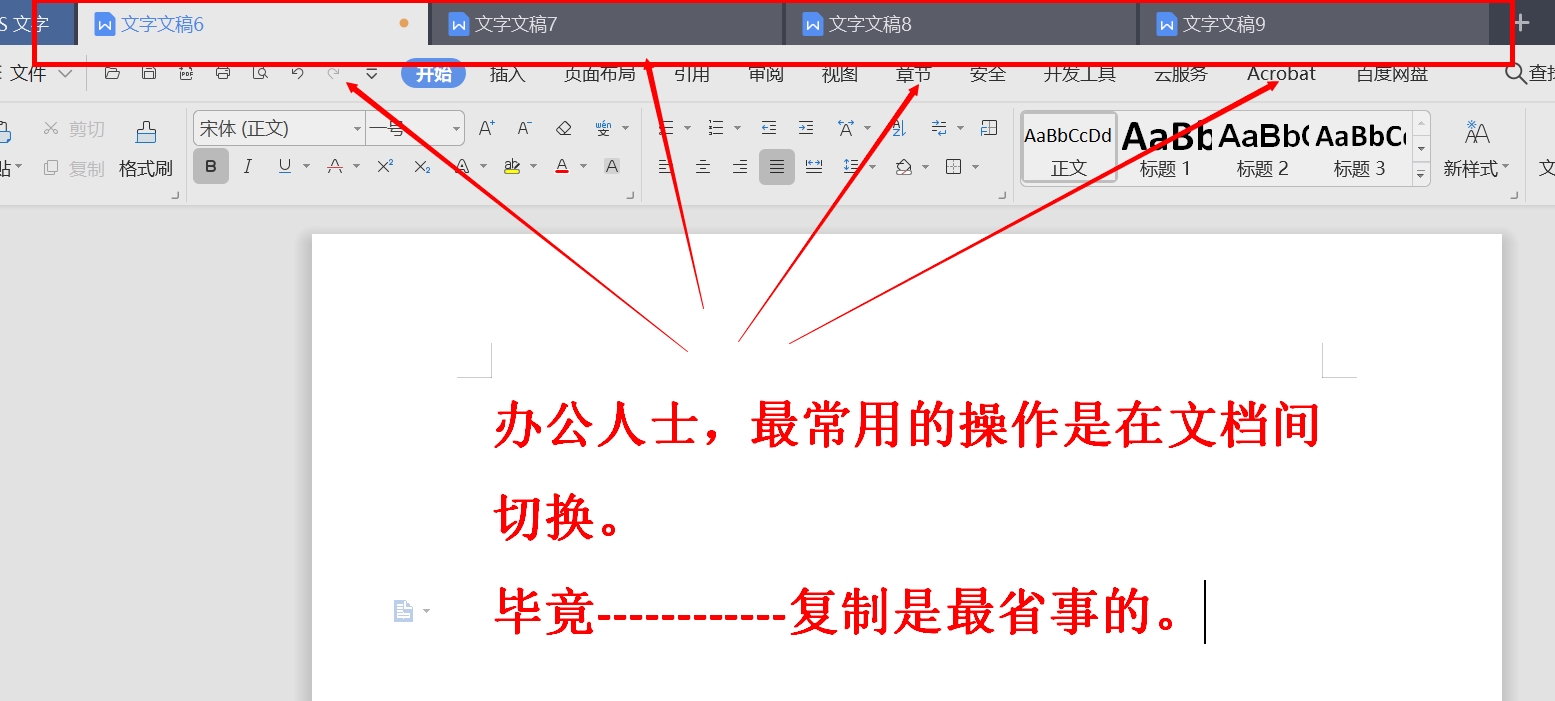Click the clear formatting eraser icon
The width and height of the screenshot is (1555, 701).
563,128
